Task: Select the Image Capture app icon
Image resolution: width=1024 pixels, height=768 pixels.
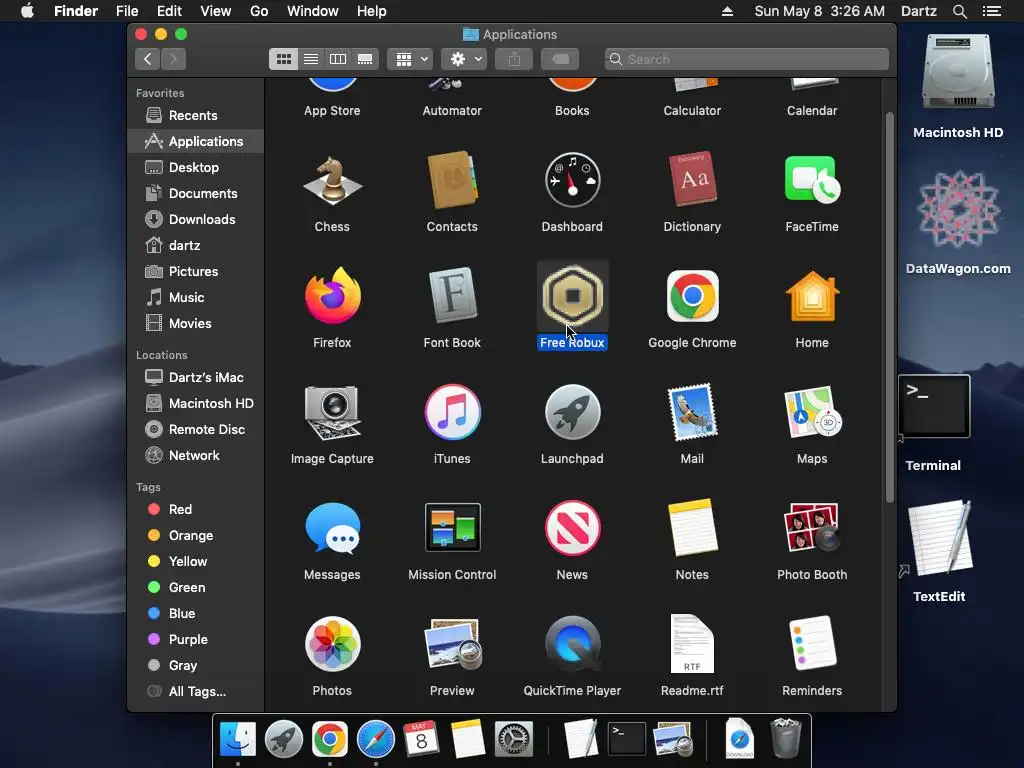Action: 332,413
